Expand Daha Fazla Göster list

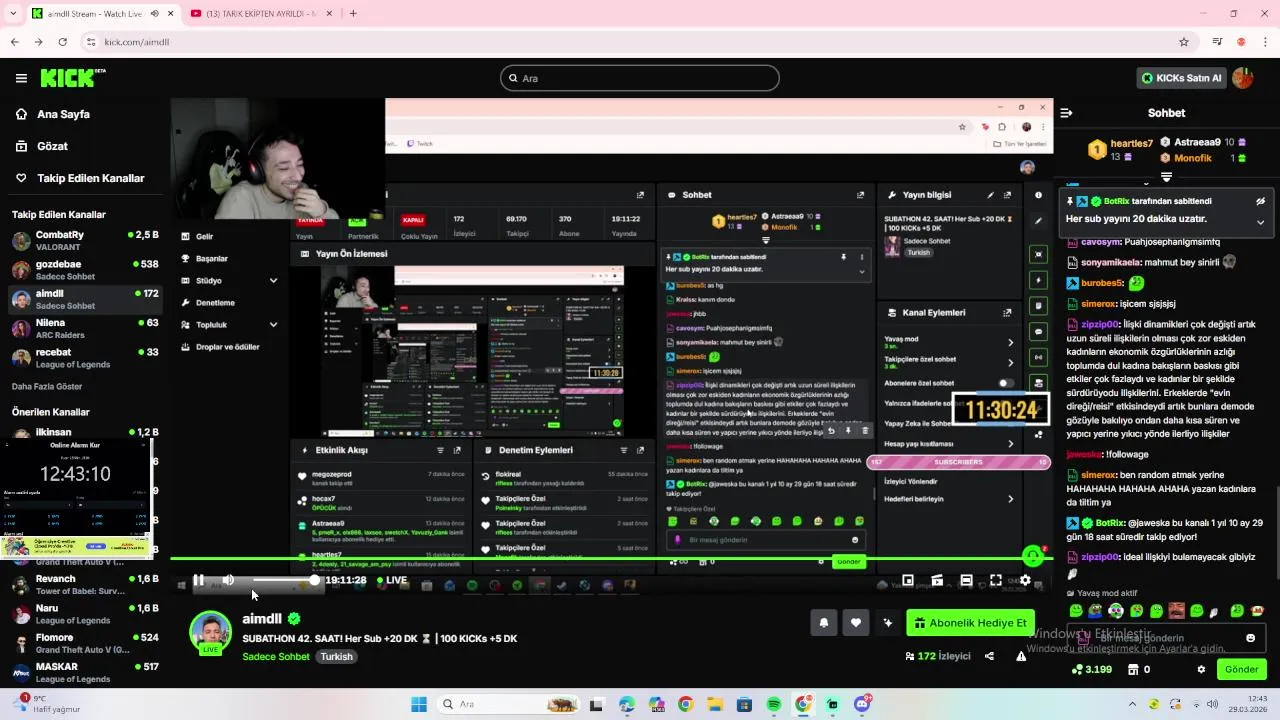click(x=47, y=387)
